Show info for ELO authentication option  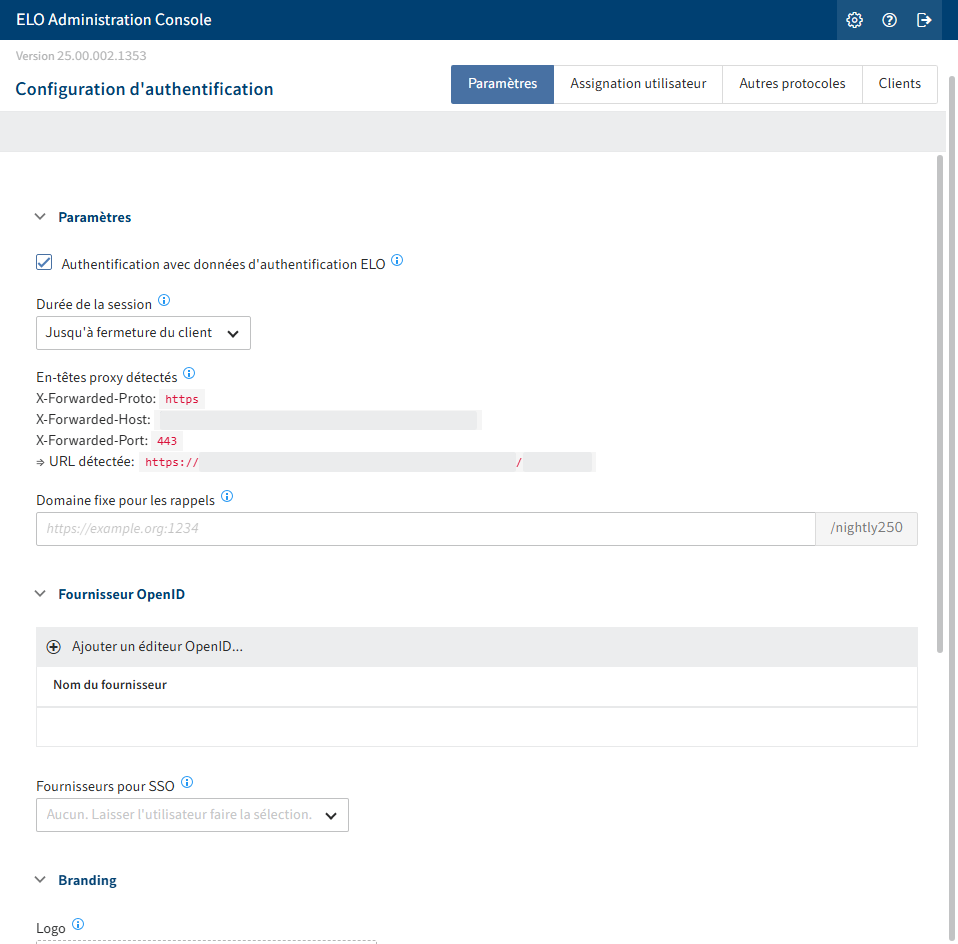(x=397, y=260)
